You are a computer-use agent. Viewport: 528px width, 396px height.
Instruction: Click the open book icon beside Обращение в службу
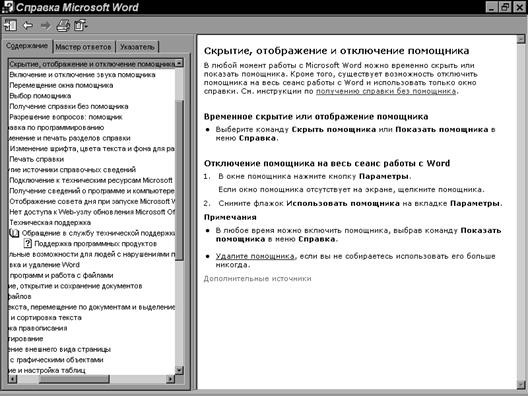coord(14,233)
